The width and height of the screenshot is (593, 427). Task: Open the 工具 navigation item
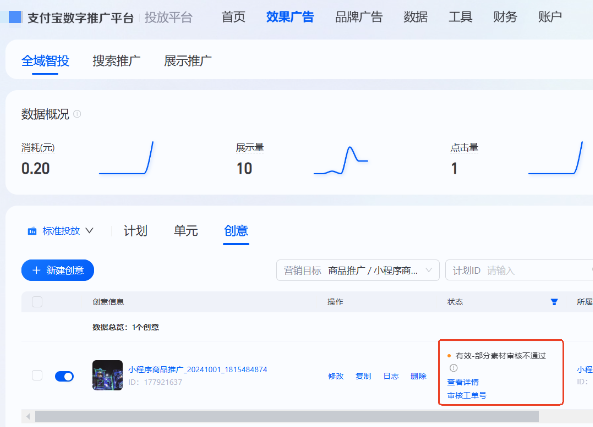(460, 17)
